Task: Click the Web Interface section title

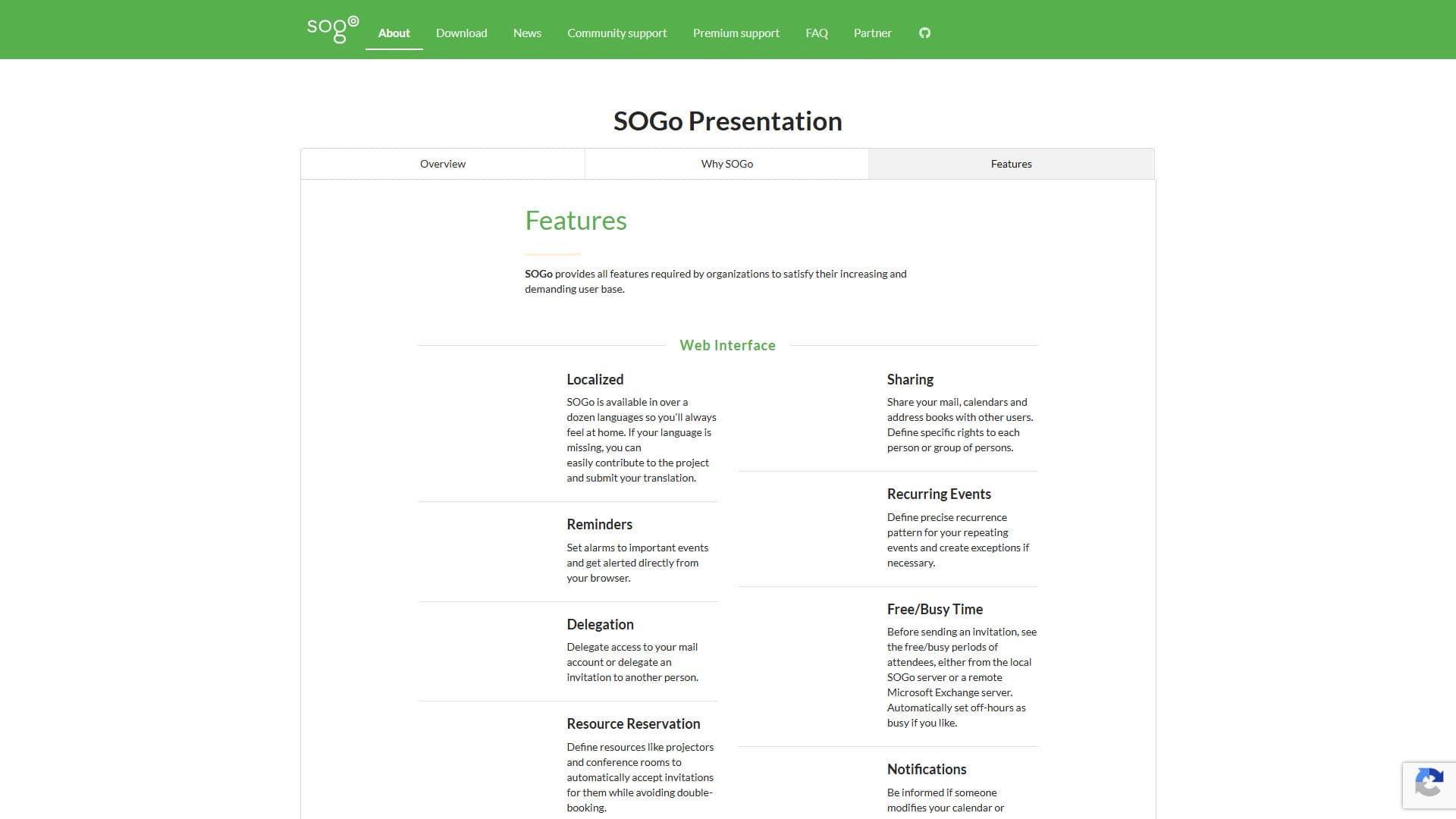Action: point(728,345)
